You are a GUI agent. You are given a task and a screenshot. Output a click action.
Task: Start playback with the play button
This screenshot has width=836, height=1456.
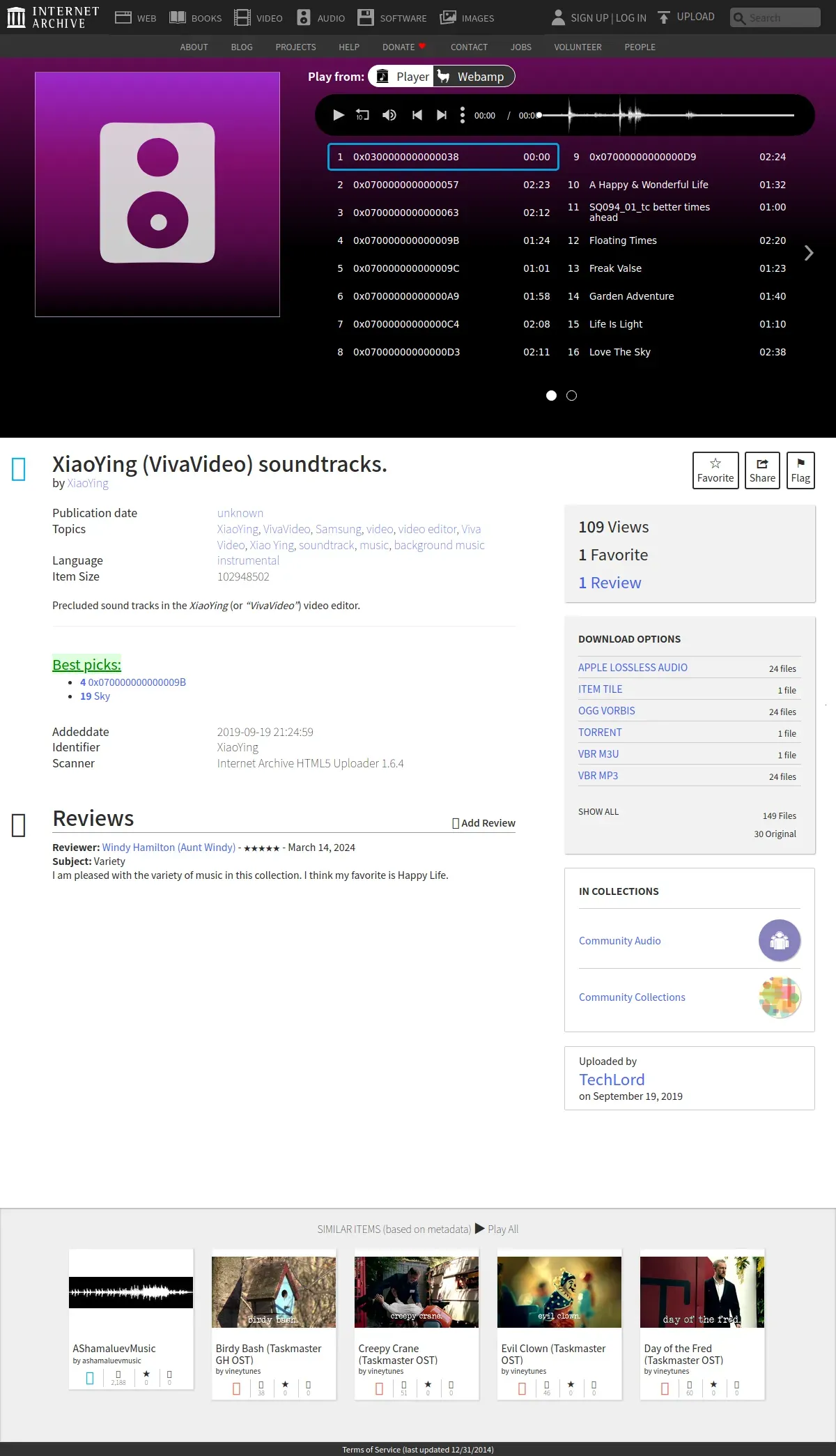339,115
